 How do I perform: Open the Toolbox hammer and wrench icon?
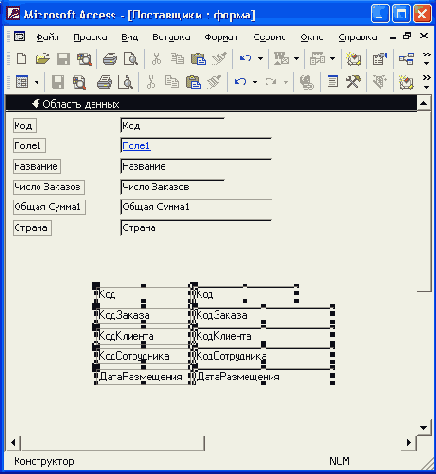click(353, 82)
